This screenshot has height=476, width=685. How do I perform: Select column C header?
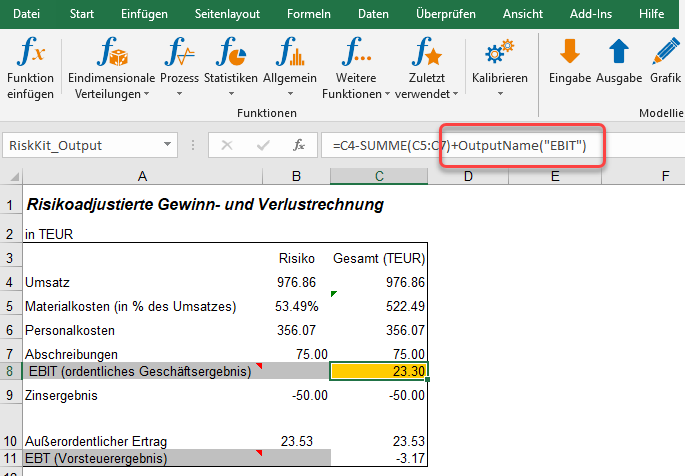tap(379, 176)
